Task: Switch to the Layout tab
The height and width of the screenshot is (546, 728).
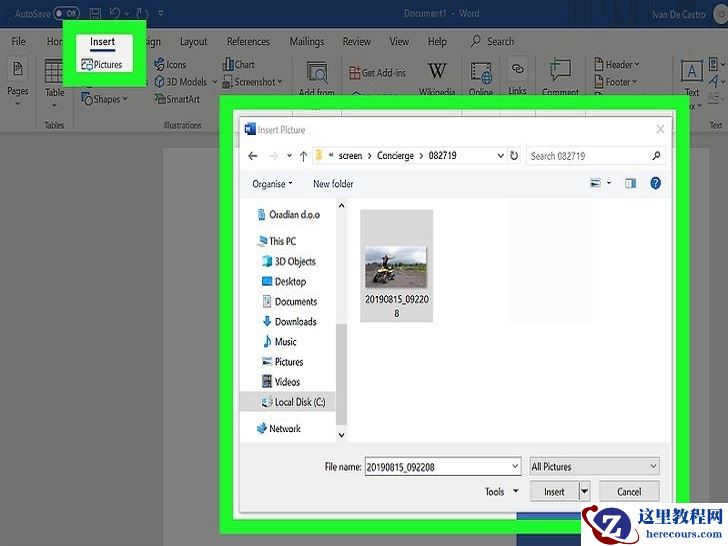Action: click(193, 41)
